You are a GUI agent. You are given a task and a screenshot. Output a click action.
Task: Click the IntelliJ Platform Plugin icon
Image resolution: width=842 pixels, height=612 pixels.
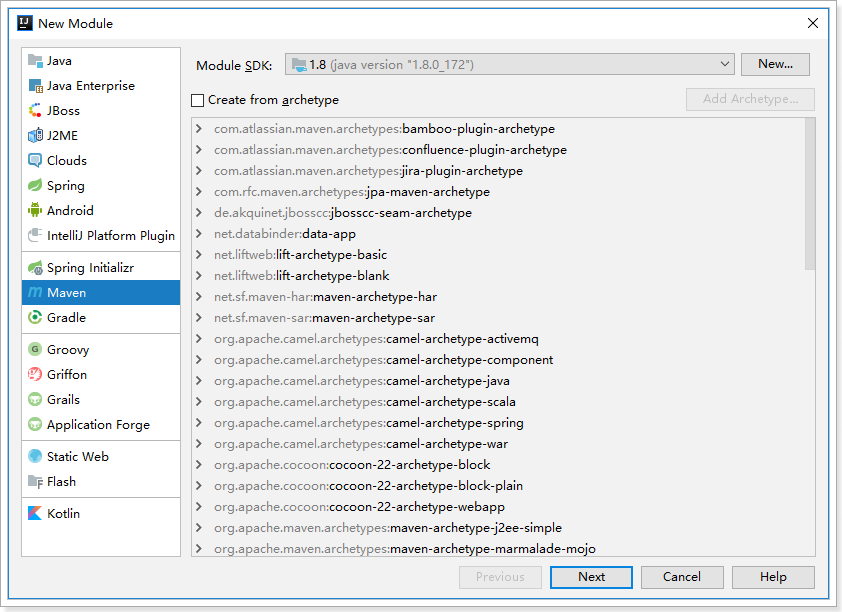click(35, 235)
